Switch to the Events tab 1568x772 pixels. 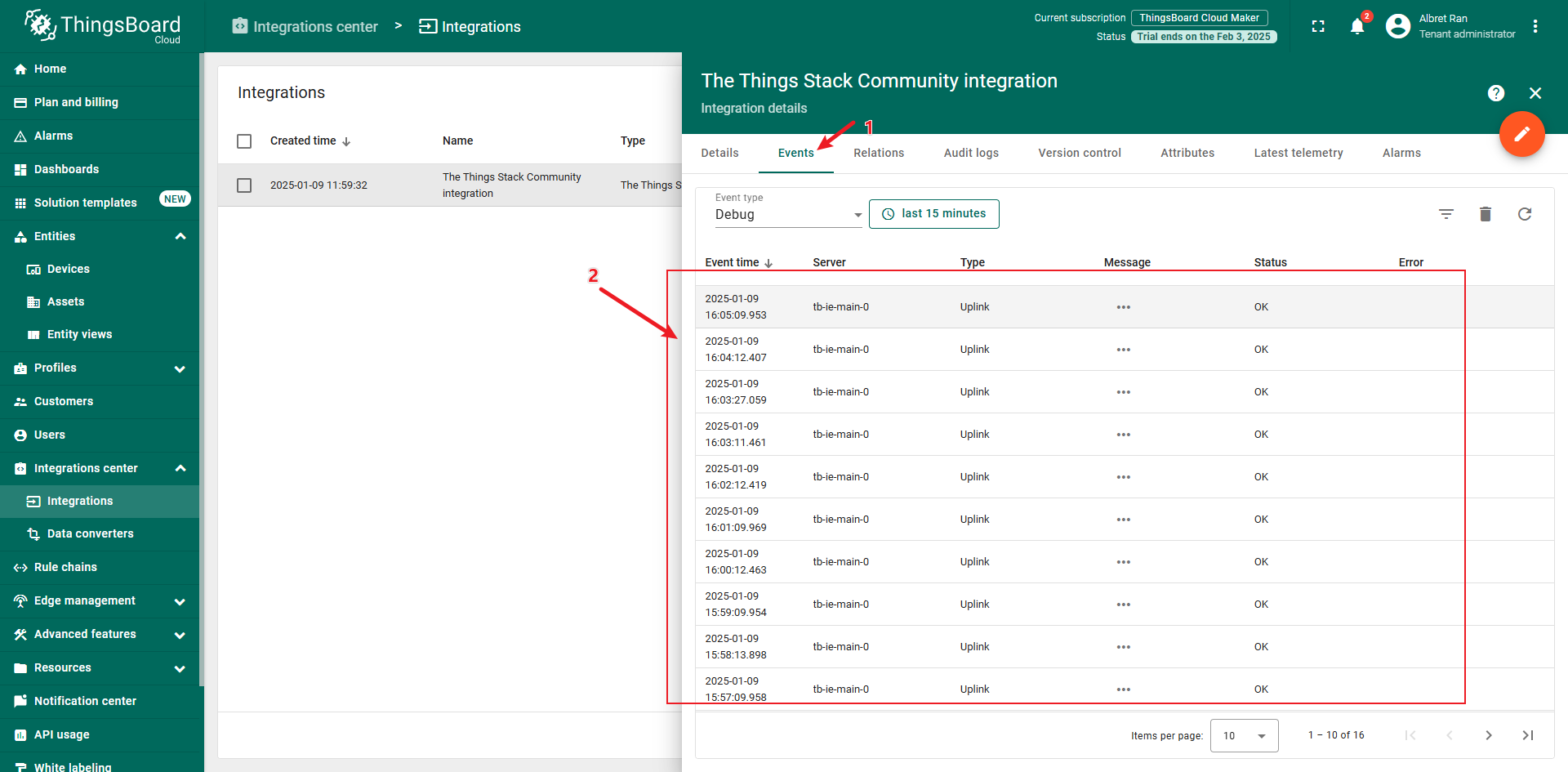796,153
